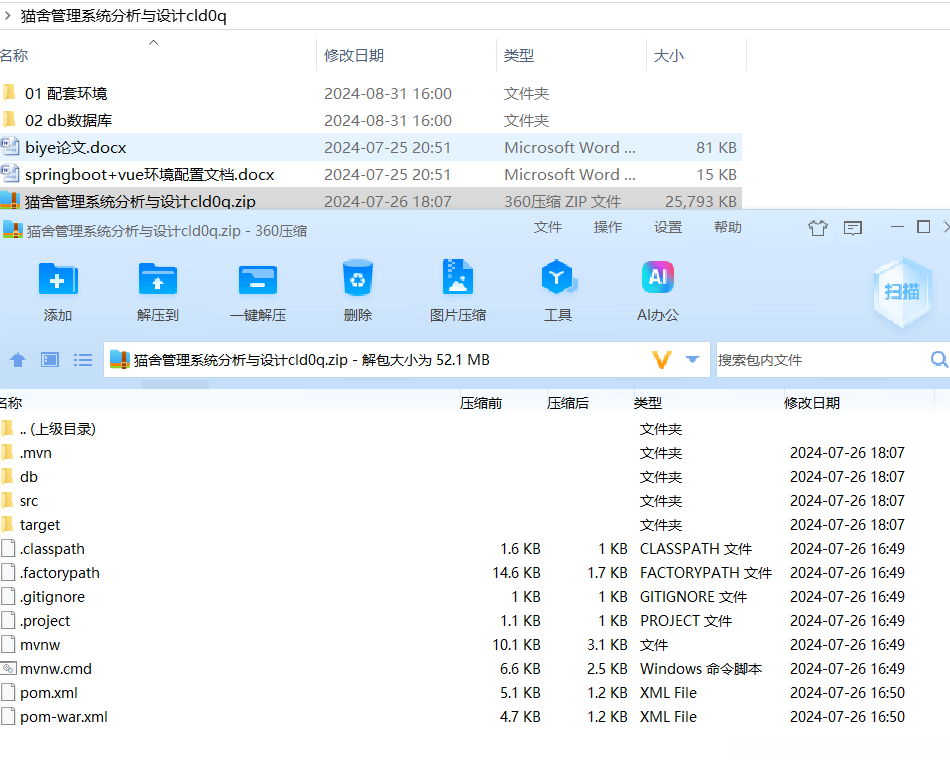Select the target folder in the archive
Screen dimensions: 950x766
click(x=475, y=525)
